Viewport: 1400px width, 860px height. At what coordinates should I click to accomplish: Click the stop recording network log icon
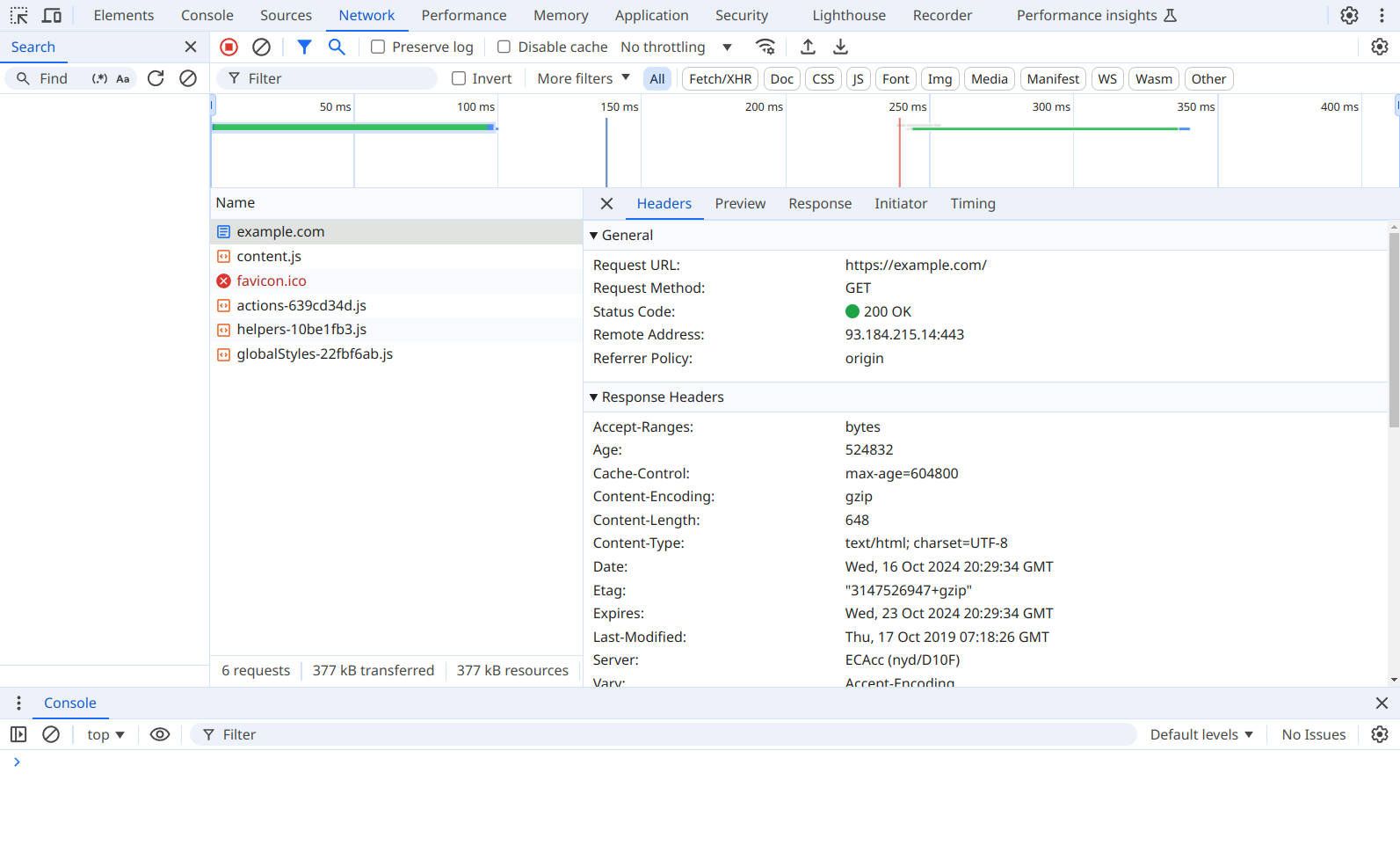click(228, 47)
